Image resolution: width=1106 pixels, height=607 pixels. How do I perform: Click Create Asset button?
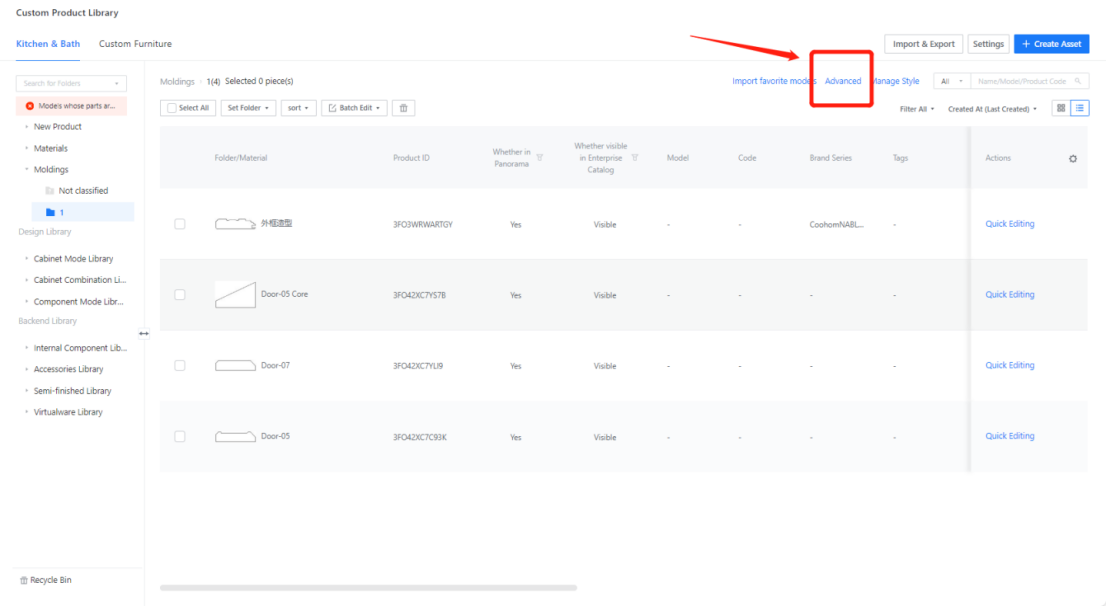1052,44
